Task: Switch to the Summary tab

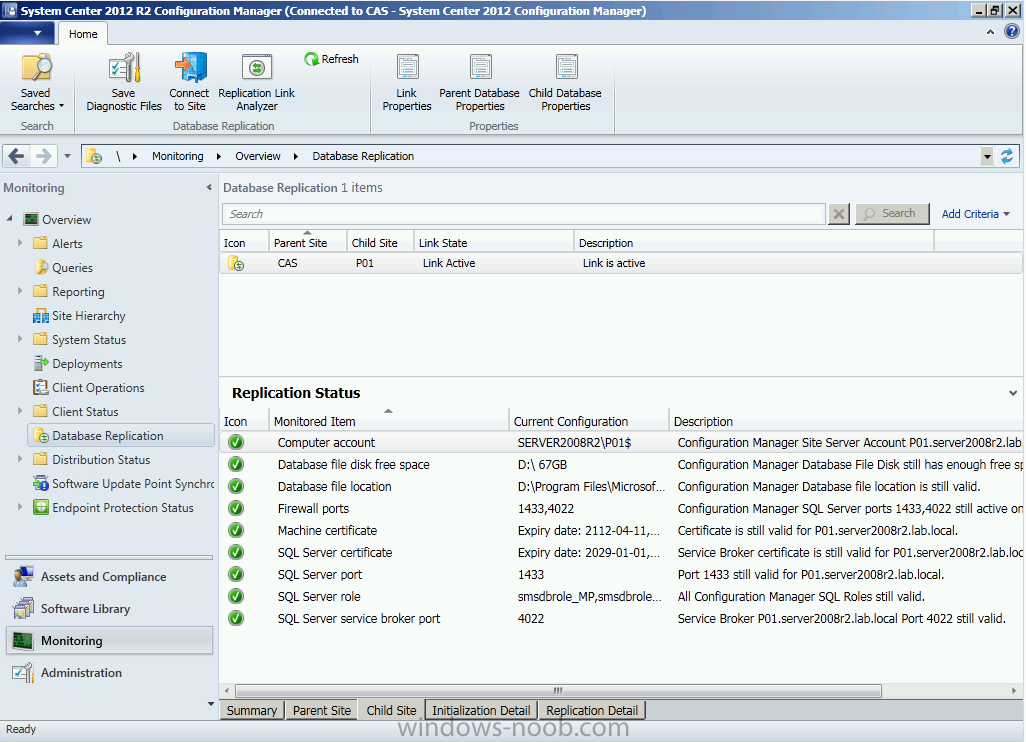Action: 252,711
